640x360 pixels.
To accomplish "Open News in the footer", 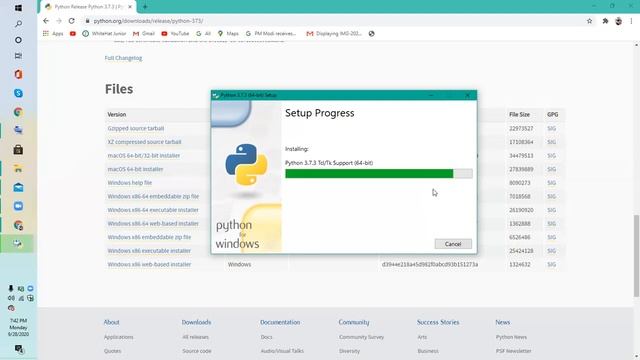I will [x=503, y=322].
